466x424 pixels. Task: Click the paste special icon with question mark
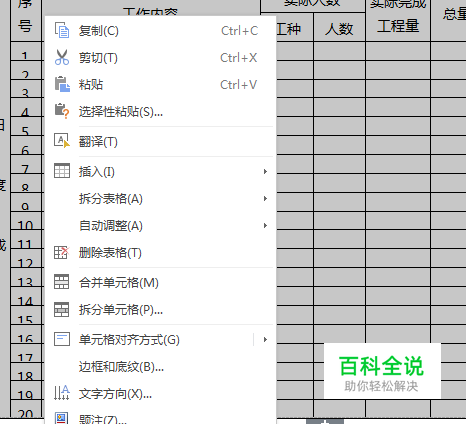[x=62, y=111]
